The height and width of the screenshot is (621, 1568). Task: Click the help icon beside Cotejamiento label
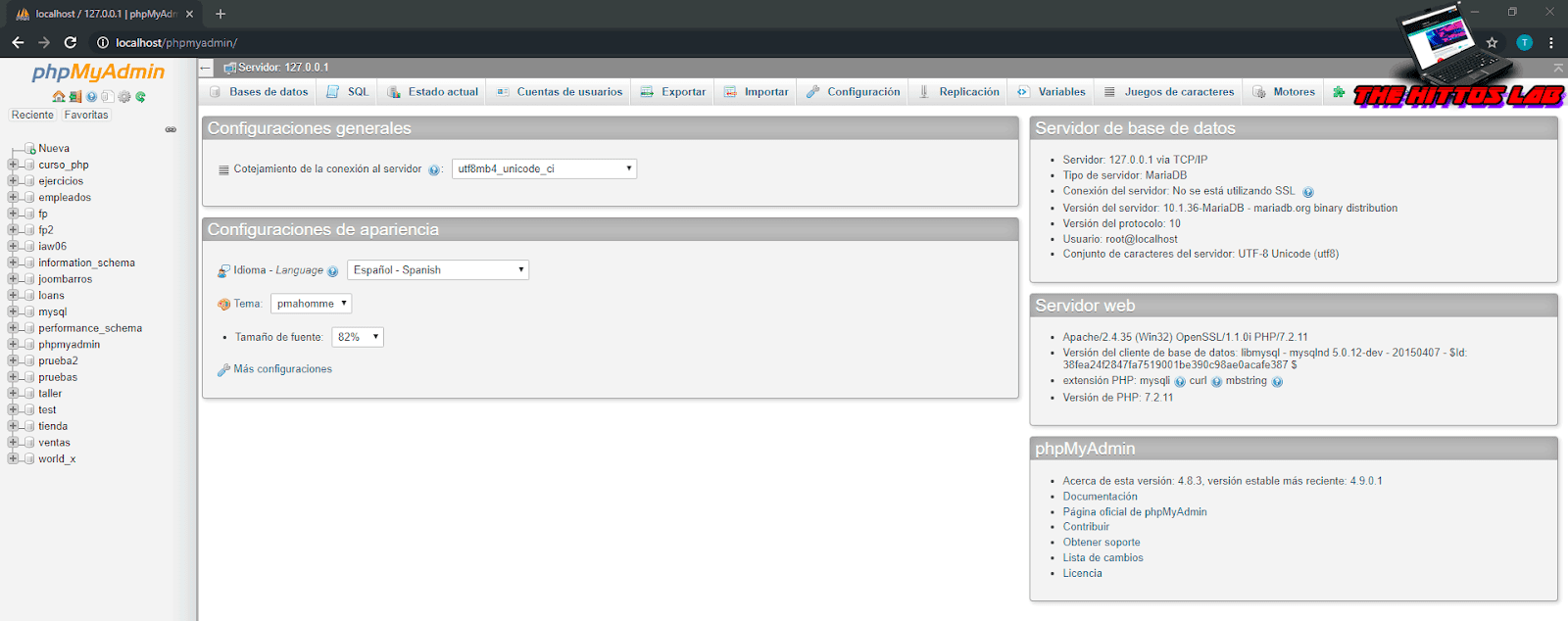(x=434, y=170)
